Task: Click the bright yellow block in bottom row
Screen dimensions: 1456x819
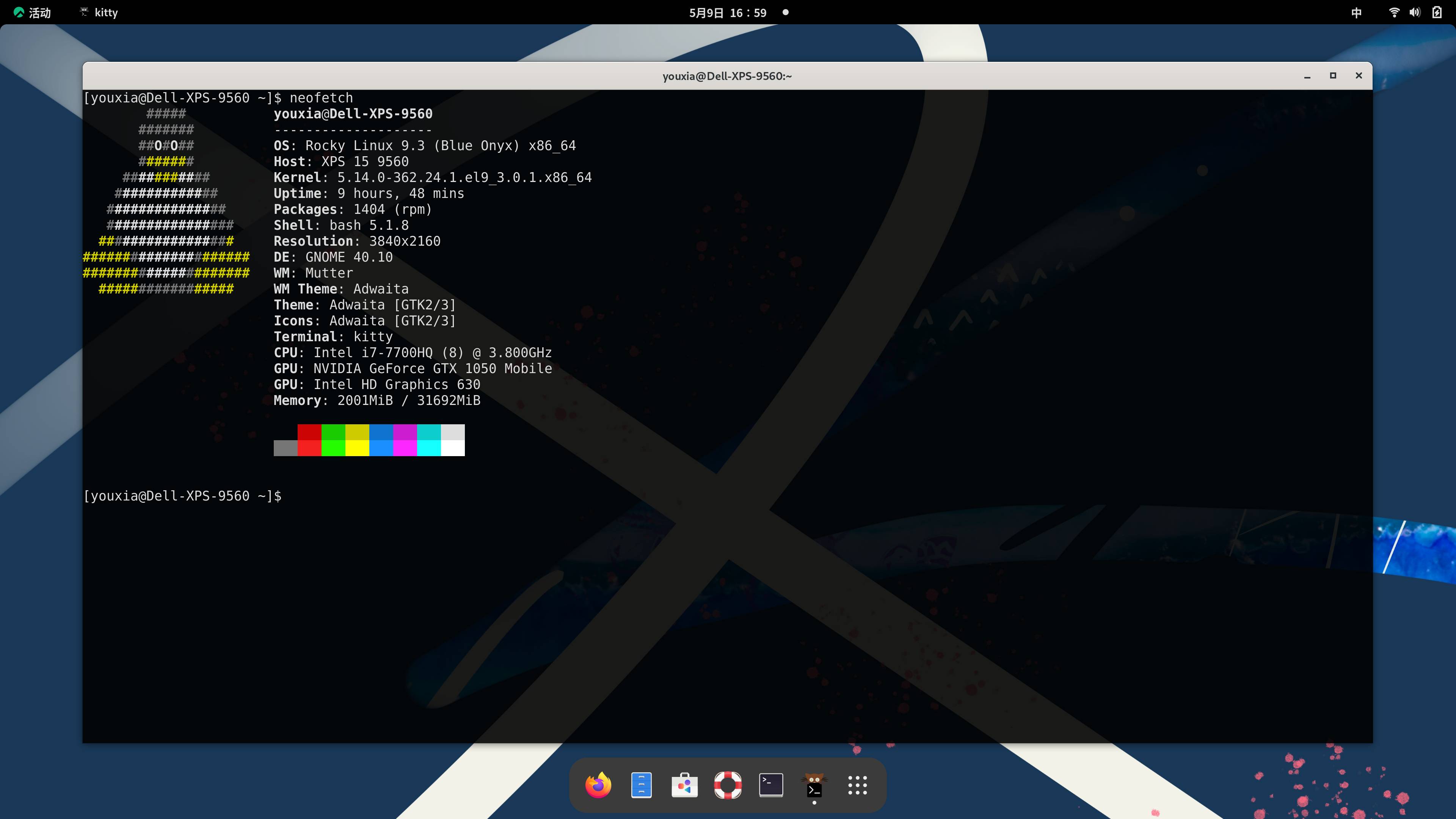Action: click(x=357, y=448)
